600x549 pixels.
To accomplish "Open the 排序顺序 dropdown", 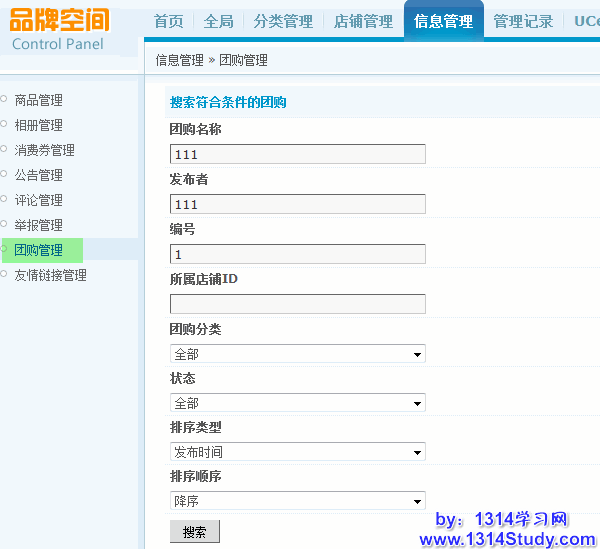I will point(297,501).
